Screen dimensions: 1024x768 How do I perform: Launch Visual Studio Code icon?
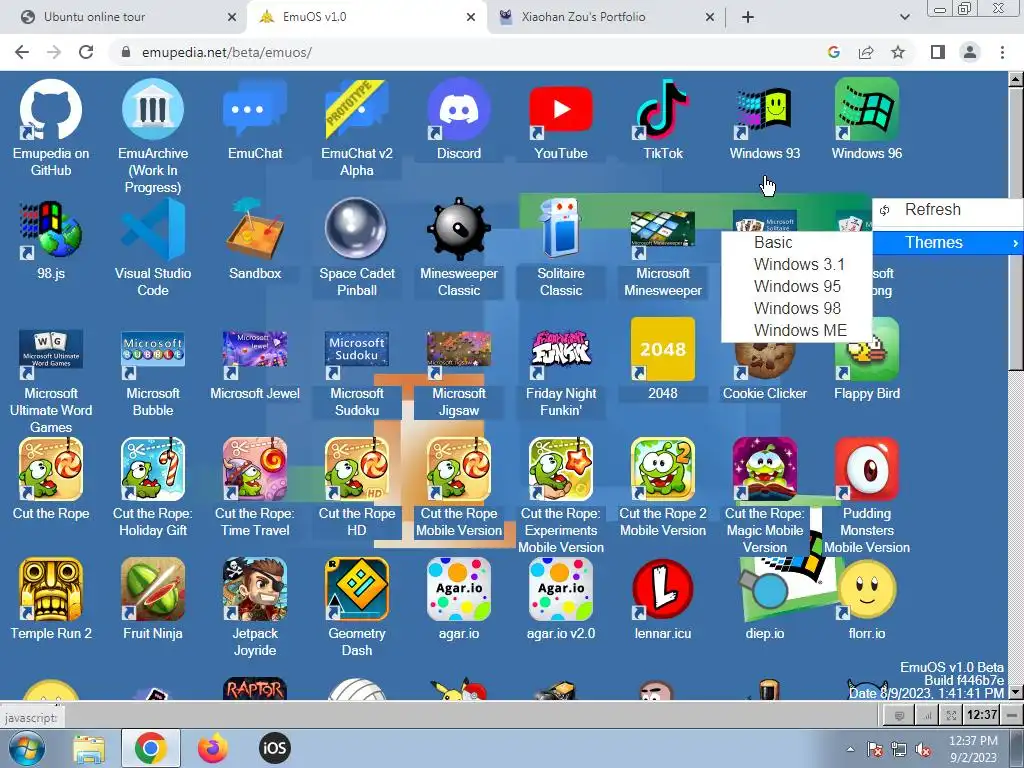pos(153,230)
